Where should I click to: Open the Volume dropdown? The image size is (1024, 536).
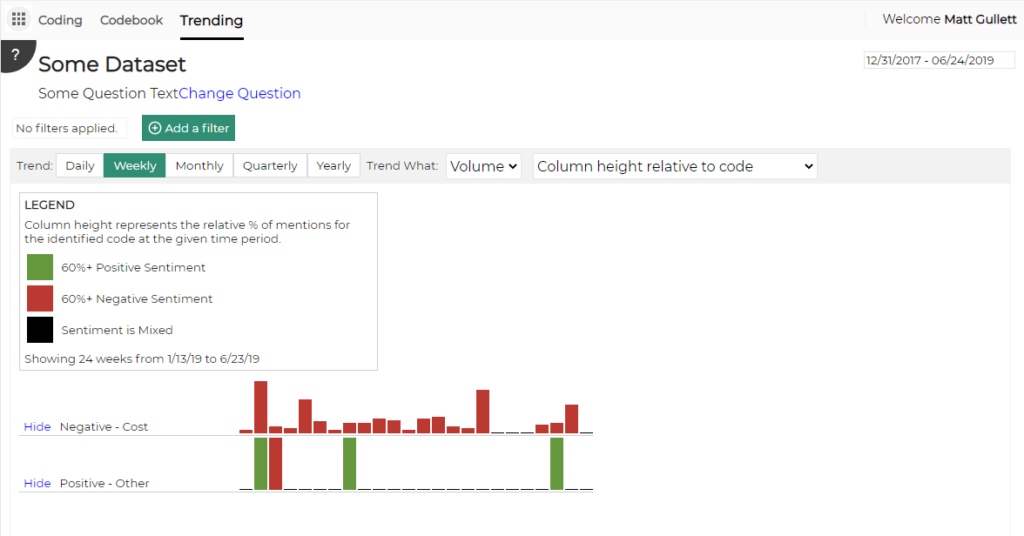click(484, 166)
